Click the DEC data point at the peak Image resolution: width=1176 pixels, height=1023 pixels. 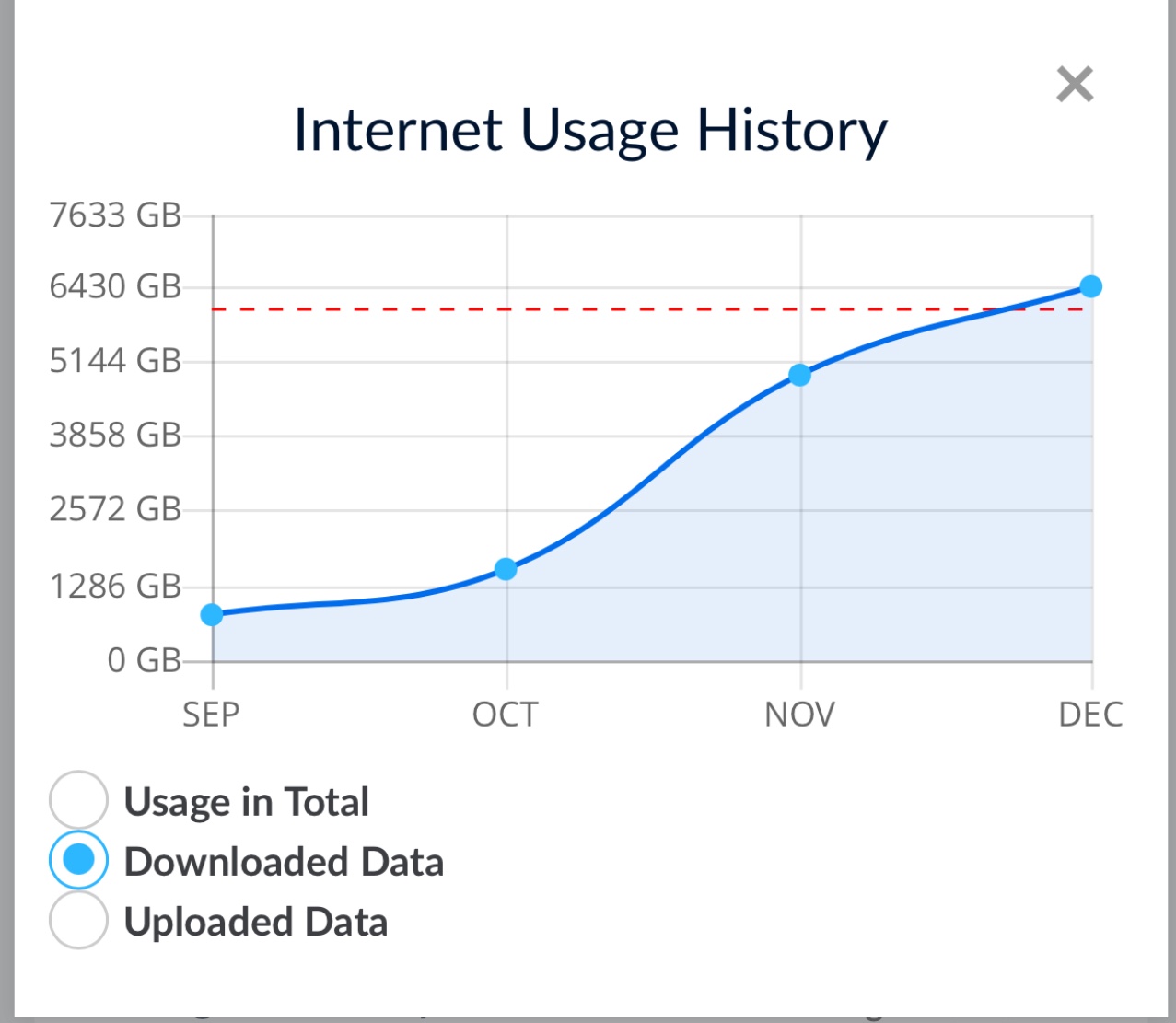point(1091,286)
